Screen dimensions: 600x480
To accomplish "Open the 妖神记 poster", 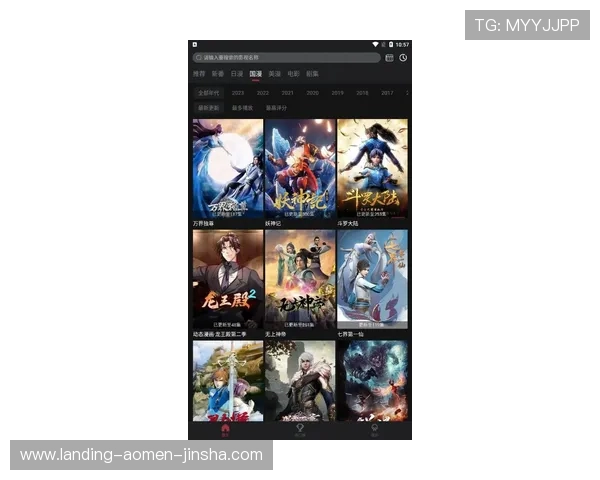I will tap(300, 168).
